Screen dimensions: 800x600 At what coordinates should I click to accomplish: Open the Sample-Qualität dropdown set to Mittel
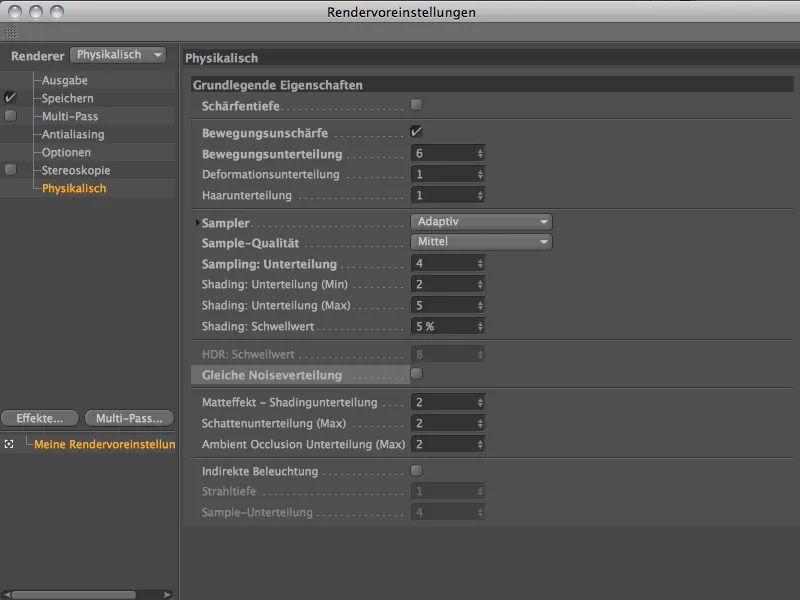(x=481, y=241)
